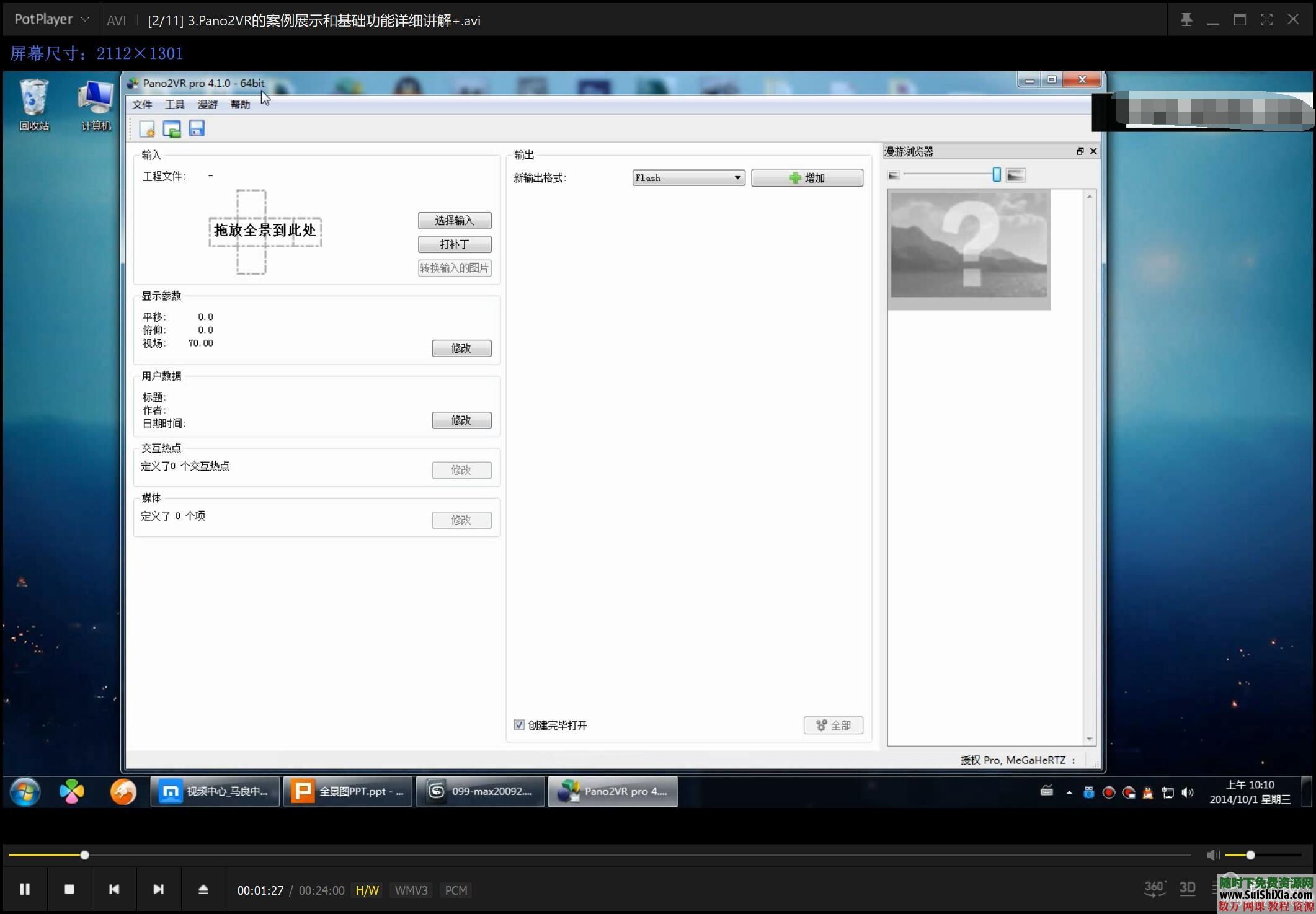The image size is (1316, 914).
Task: Click the Windows Start orb
Action: tap(25, 792)
